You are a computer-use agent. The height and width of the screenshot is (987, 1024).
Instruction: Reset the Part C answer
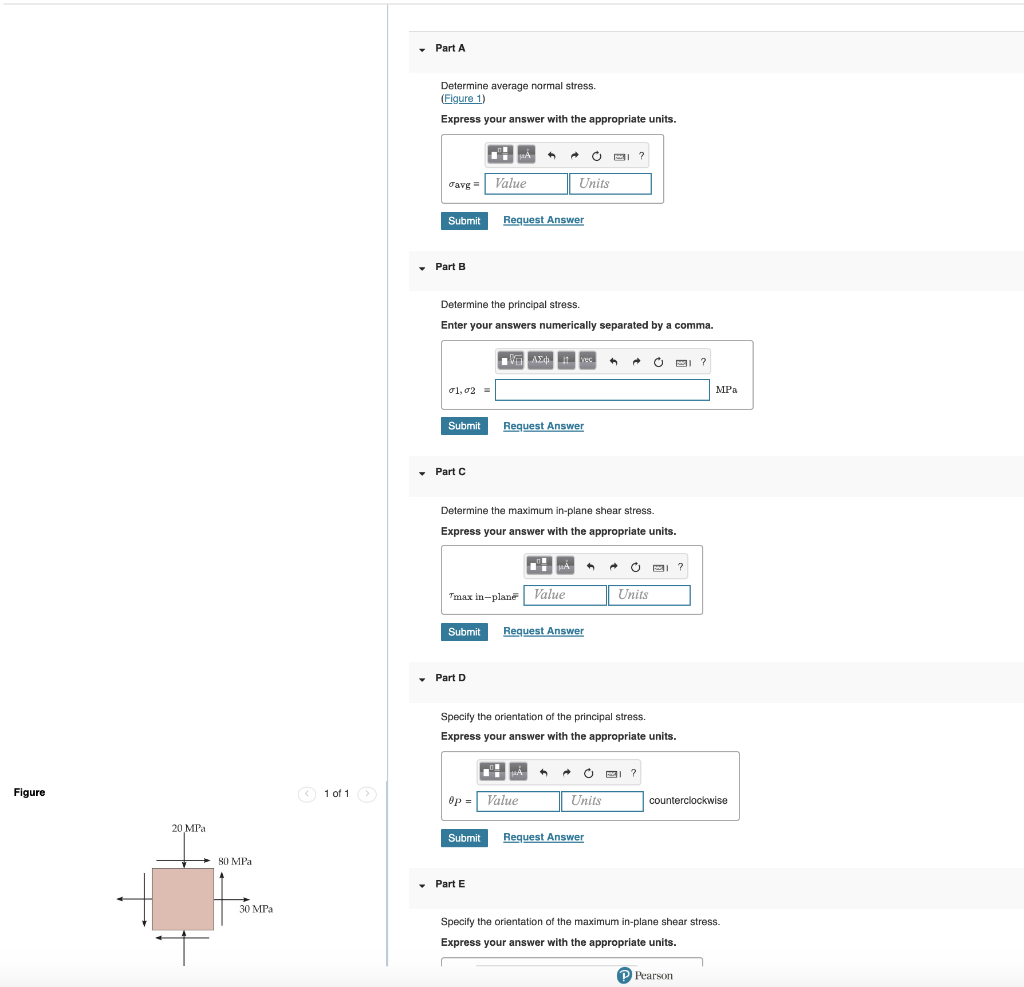pyautogui.click(x=635, y=567)
